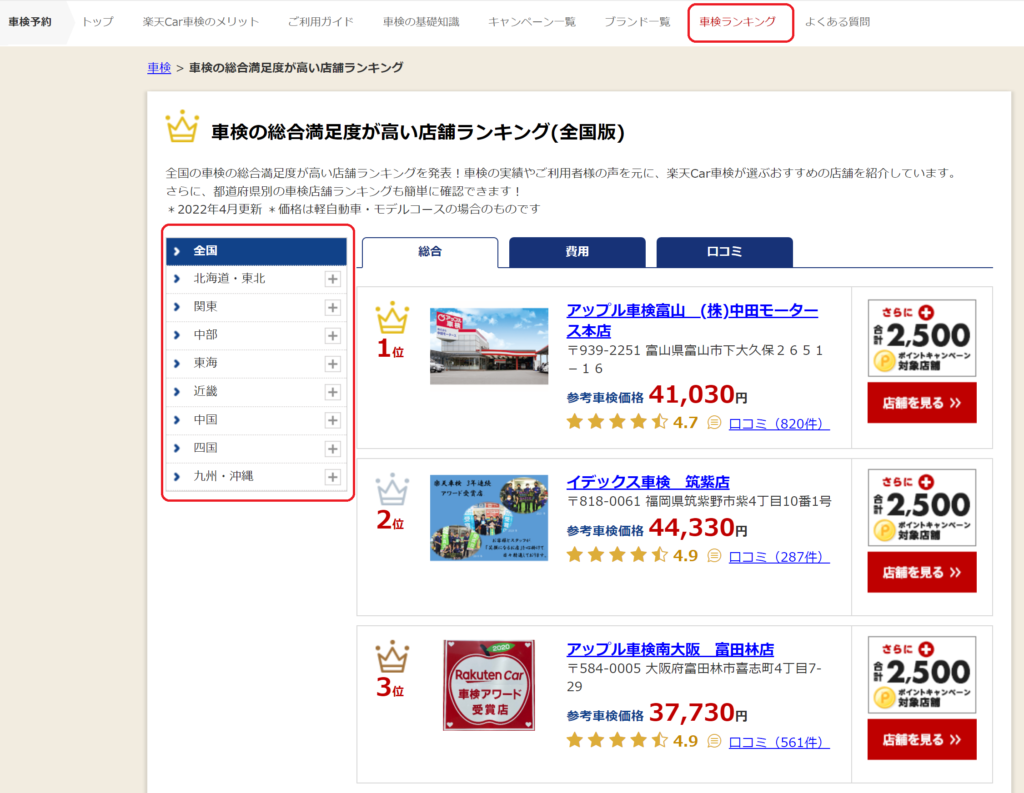1024x793 pixels.
Task: Select the 近畿 region
Action: (205, 392)
